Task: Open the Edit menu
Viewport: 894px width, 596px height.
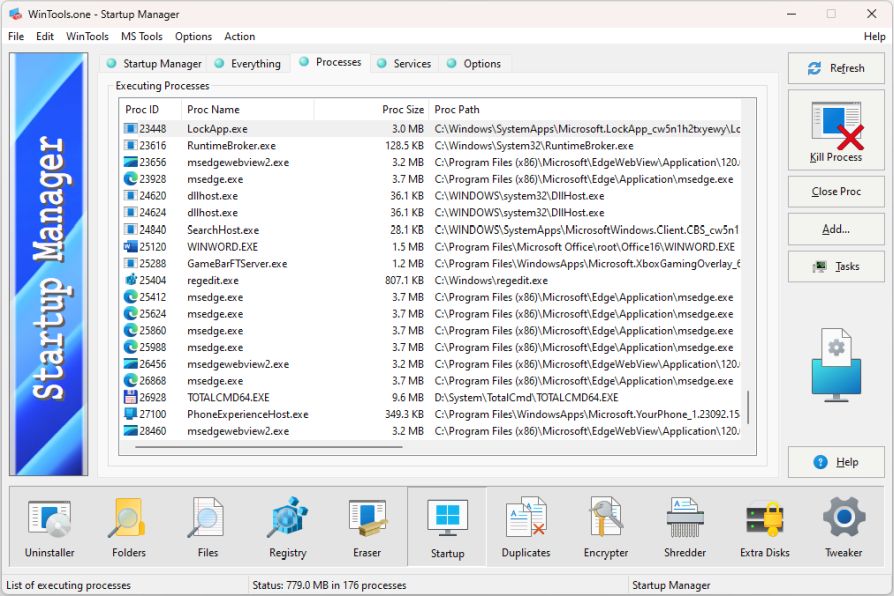Action: [44, 37]
